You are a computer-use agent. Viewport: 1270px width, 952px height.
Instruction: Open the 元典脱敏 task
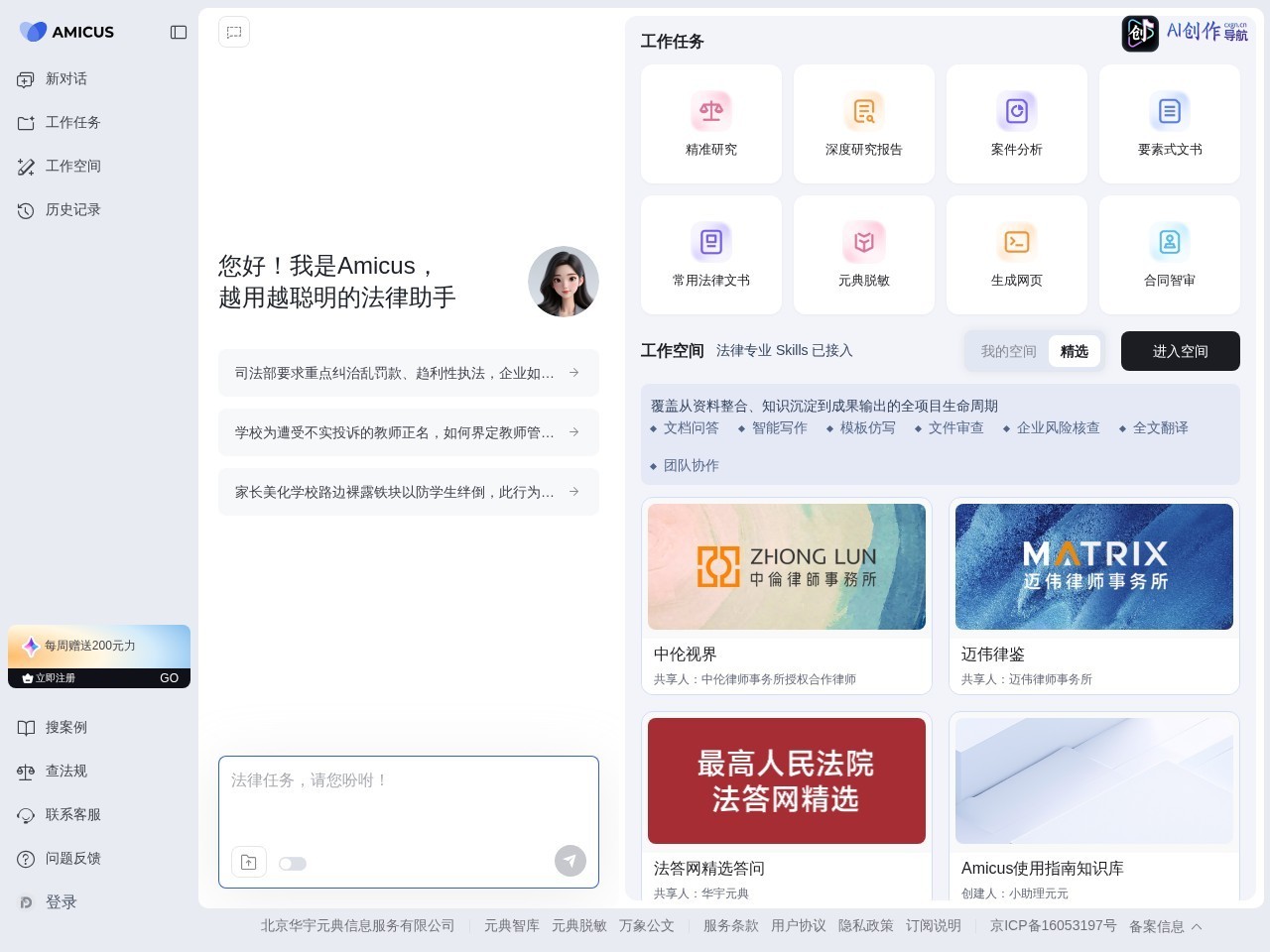click(864, 255)
